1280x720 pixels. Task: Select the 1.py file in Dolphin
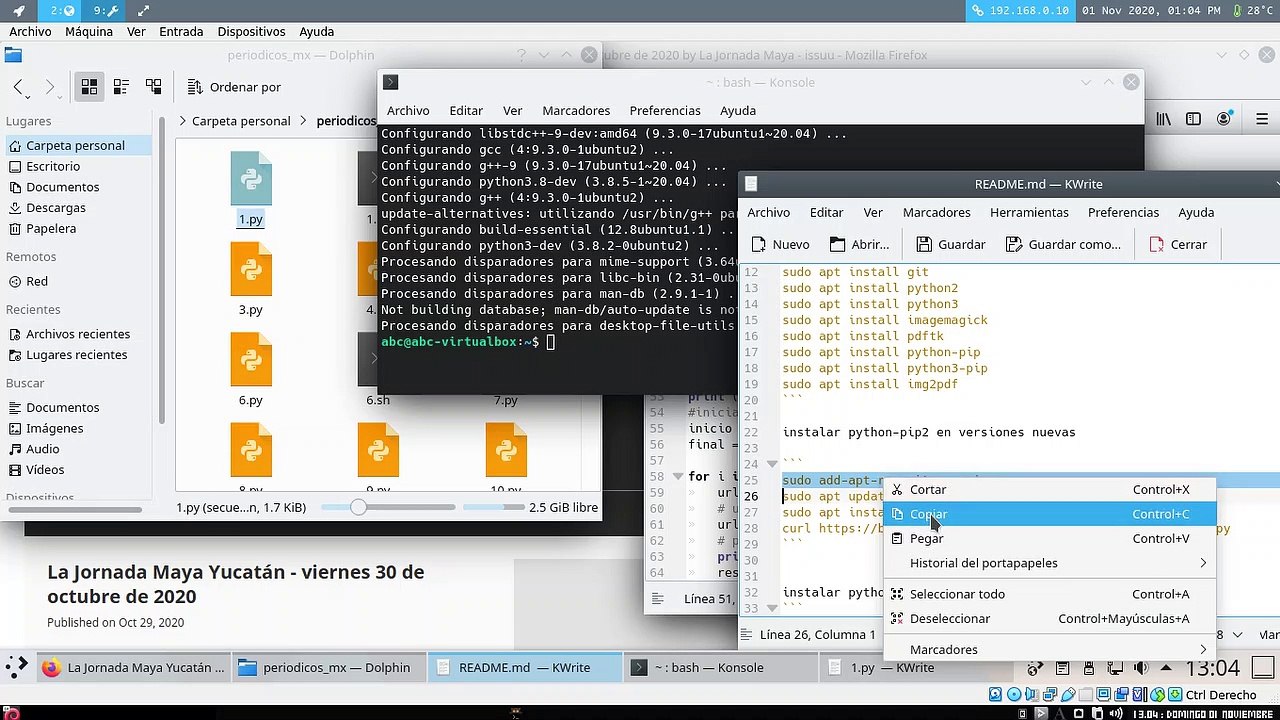[250, 189]
